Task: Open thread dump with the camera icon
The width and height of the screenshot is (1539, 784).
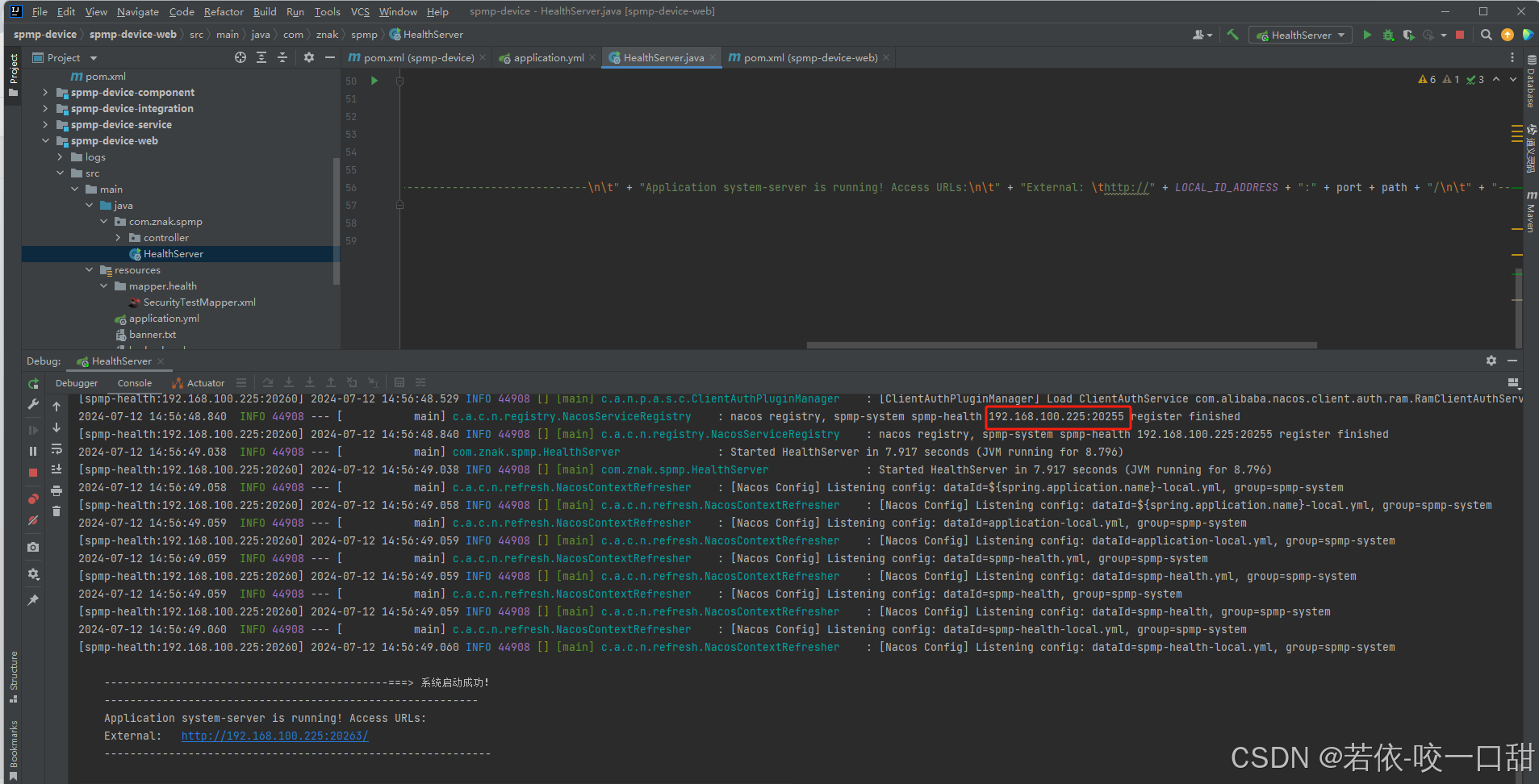Action: click(x=33, y=547)
